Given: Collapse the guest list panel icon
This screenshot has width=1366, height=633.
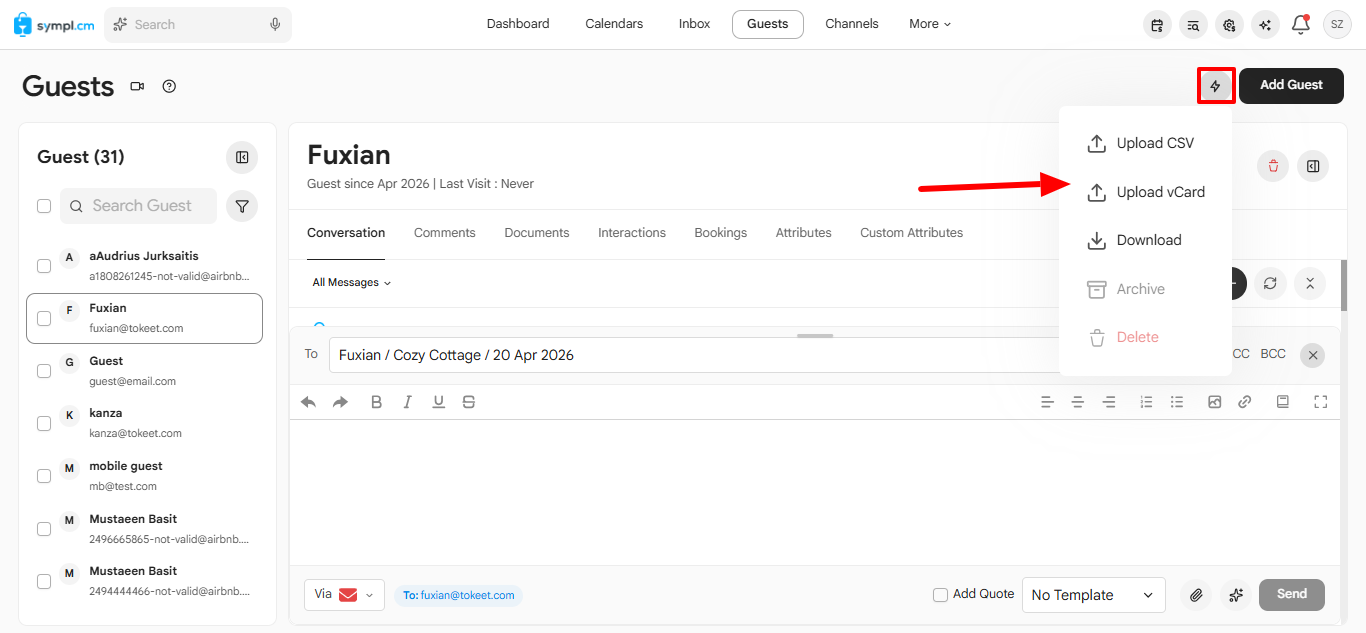Looking at the screenshot, I should click(242, 157).
